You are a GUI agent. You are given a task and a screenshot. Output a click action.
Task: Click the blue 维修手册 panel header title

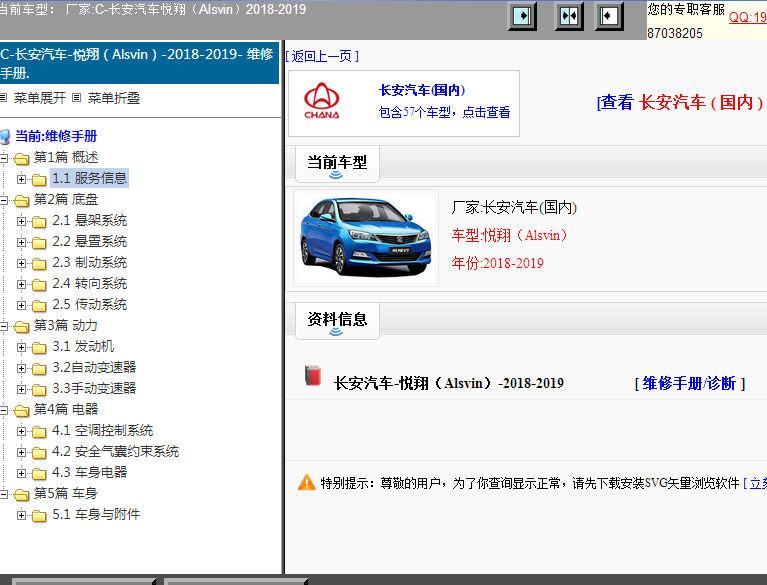(x=139, y=63)
